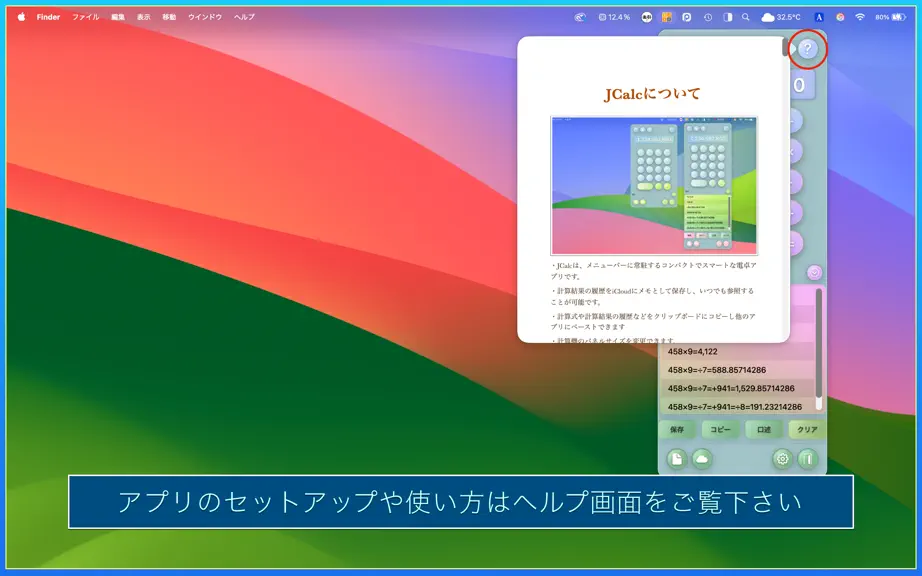Click the calculation history scrollbar
Image resolution: width=922 pixels, height=576 pixels.
[x=819, y=349]
